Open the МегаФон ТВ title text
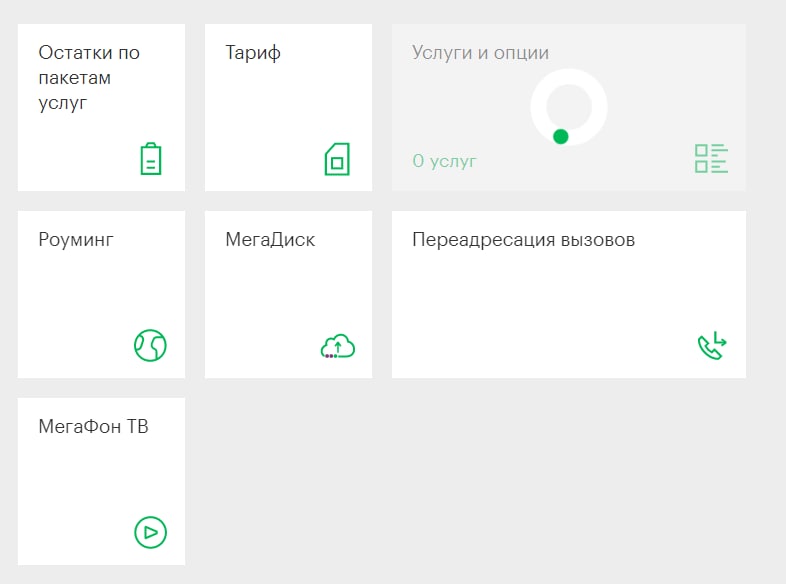786x584 pixels. tap(93, 427)
